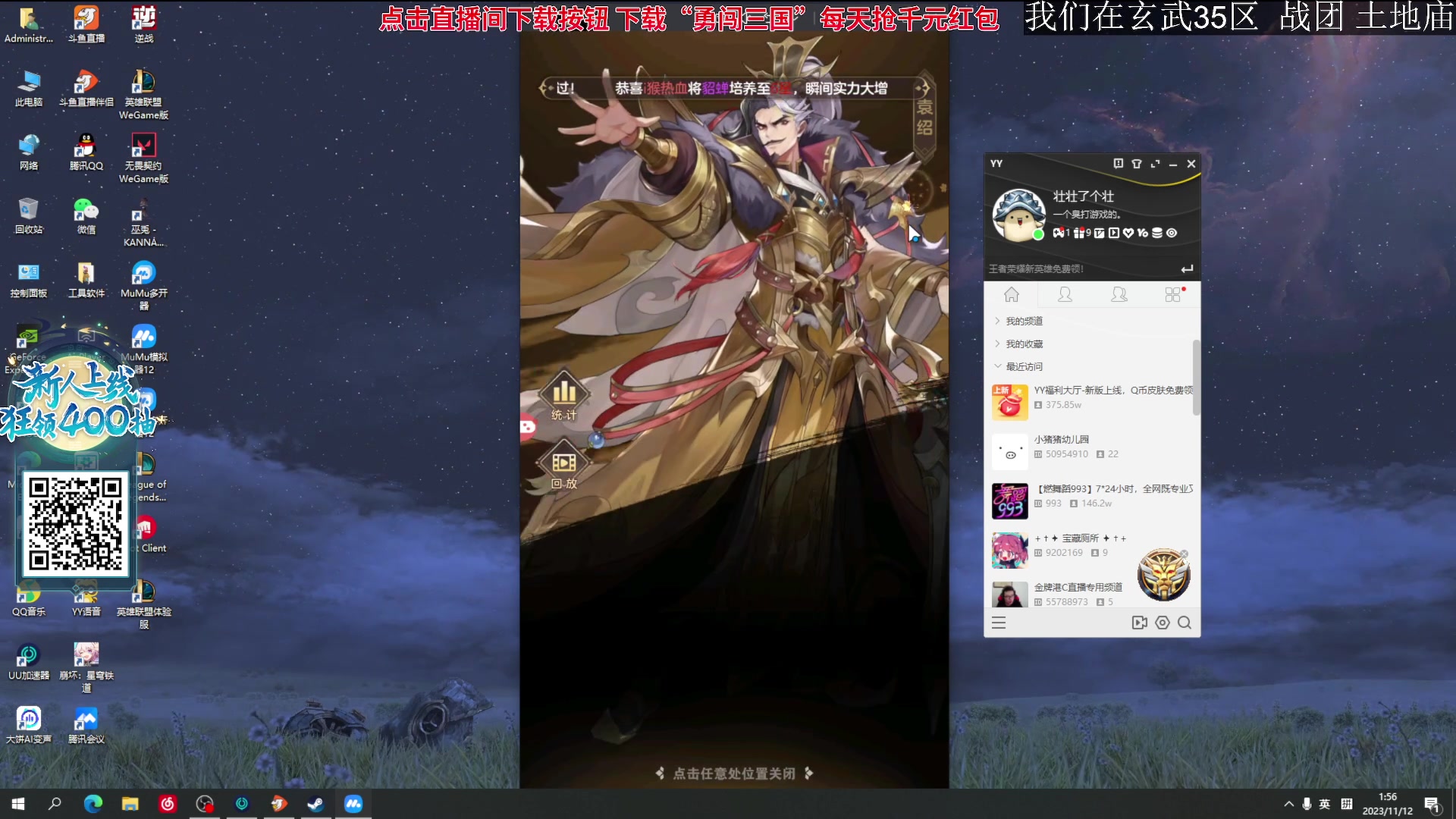This screenshot has height=819, width=1456.
Task: Click the 壮壮了个壮 username
Action: click(x=1083, y=196)
